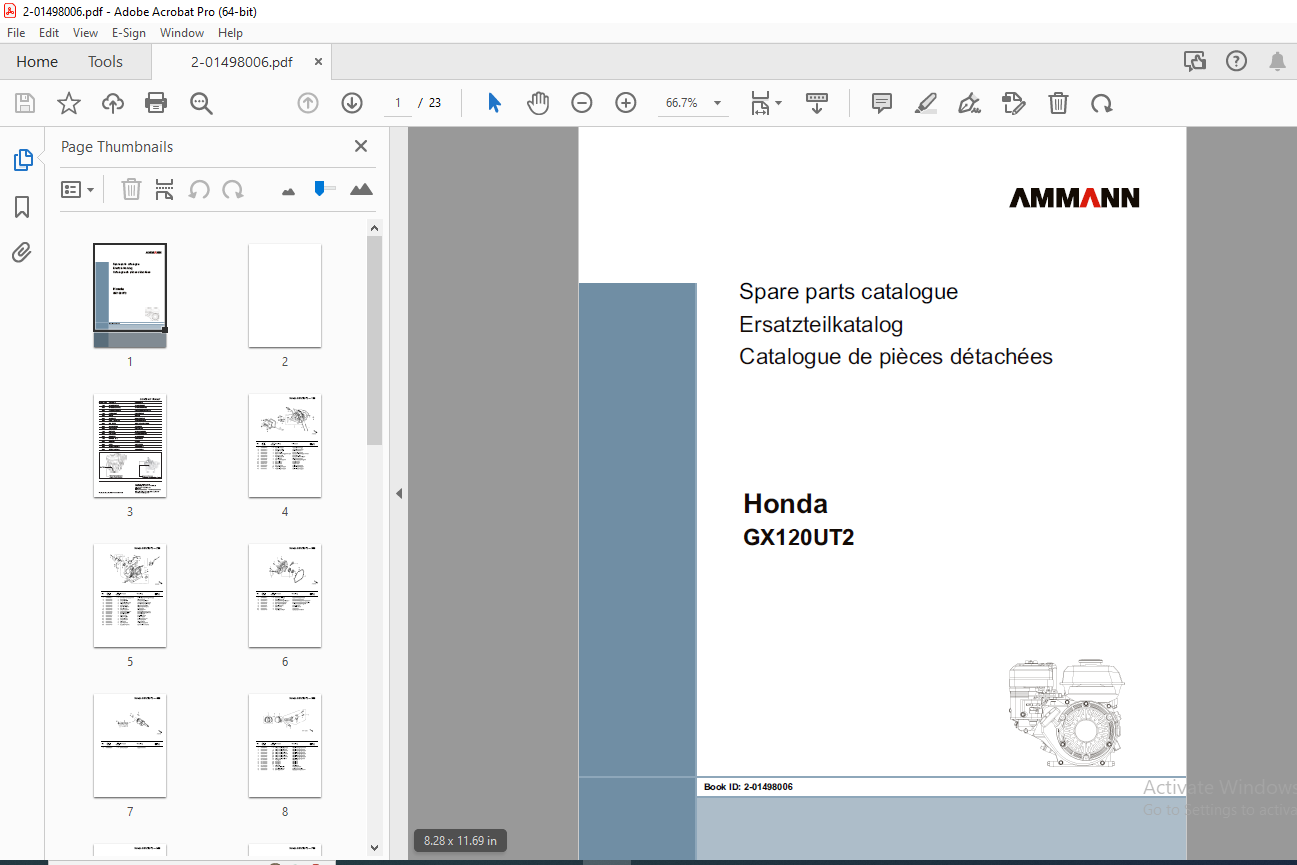Delete page with toolbar trash icon
1297x865 pixels.
coord(1058,103)
